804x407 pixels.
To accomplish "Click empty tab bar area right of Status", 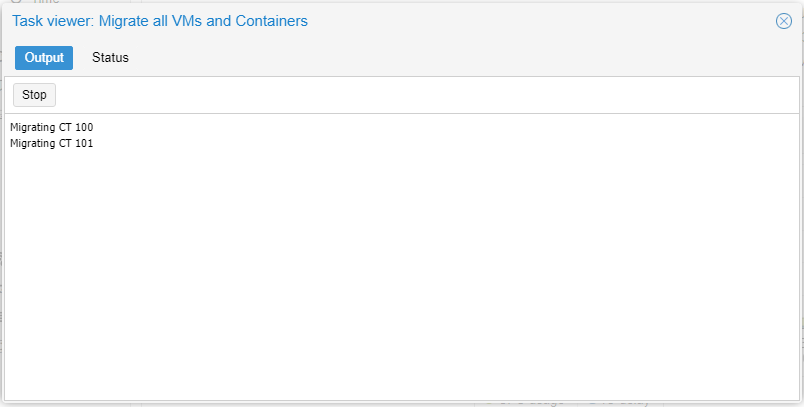I will point(450,58).
